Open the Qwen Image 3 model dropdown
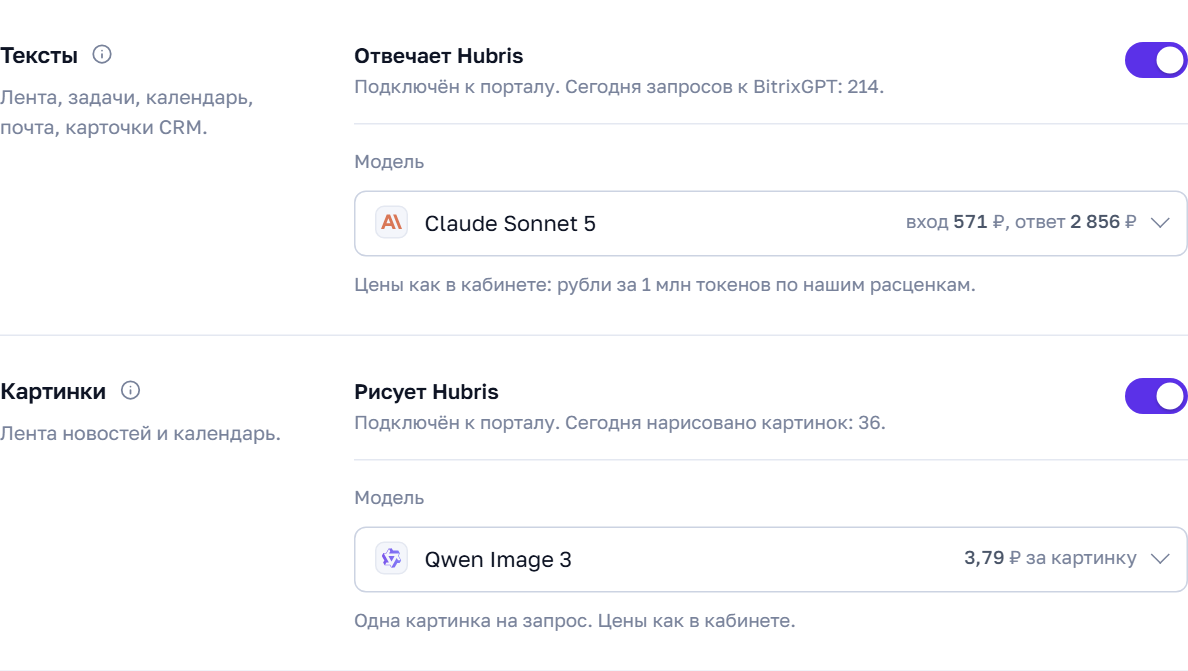This screenshot has height=671, width=1188. tap(771, 560)
